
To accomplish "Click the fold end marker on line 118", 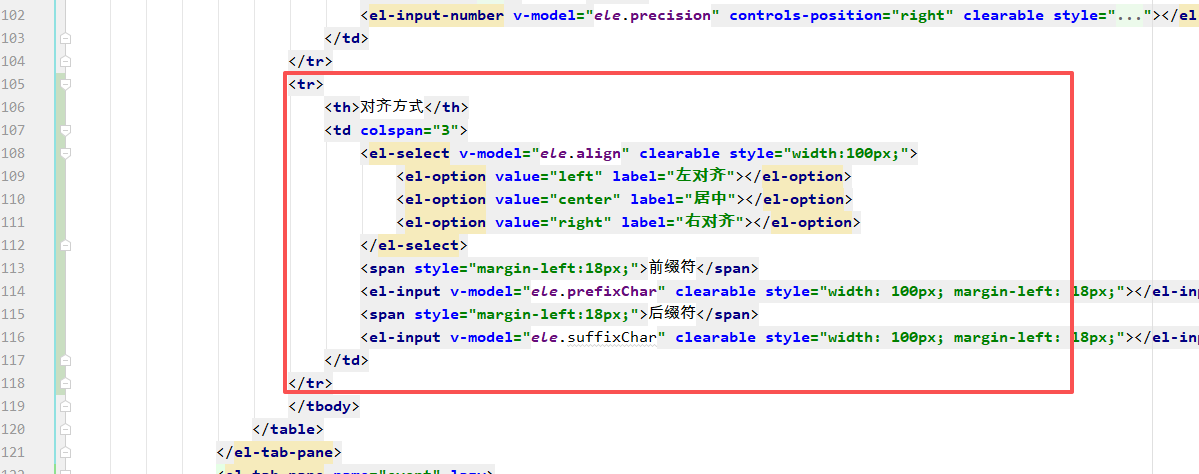I will tap(66, 383).
